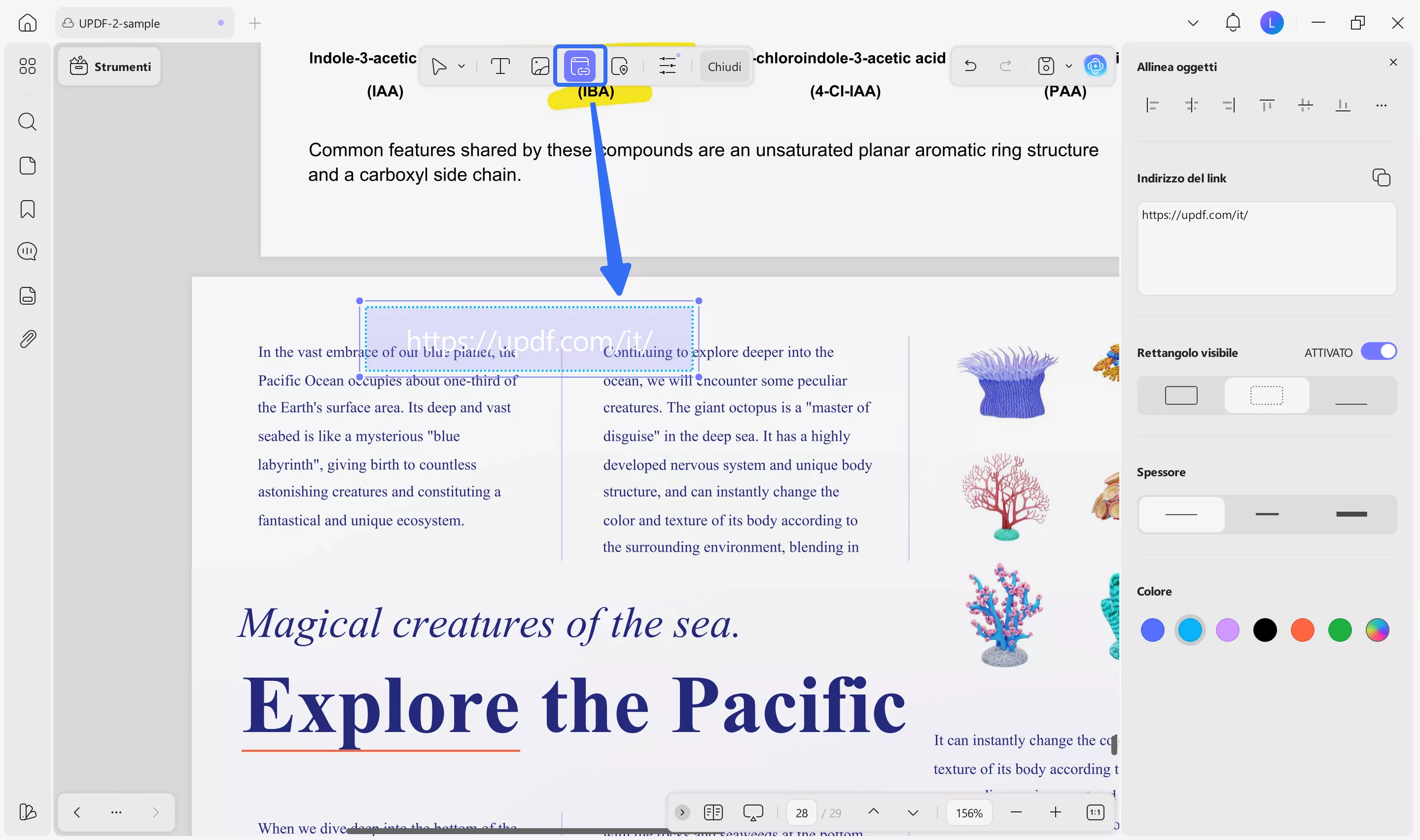The width and height of the screenshot is (1420, 840).
Task: Click the Undo arrow icon
Action: [970, 66]
